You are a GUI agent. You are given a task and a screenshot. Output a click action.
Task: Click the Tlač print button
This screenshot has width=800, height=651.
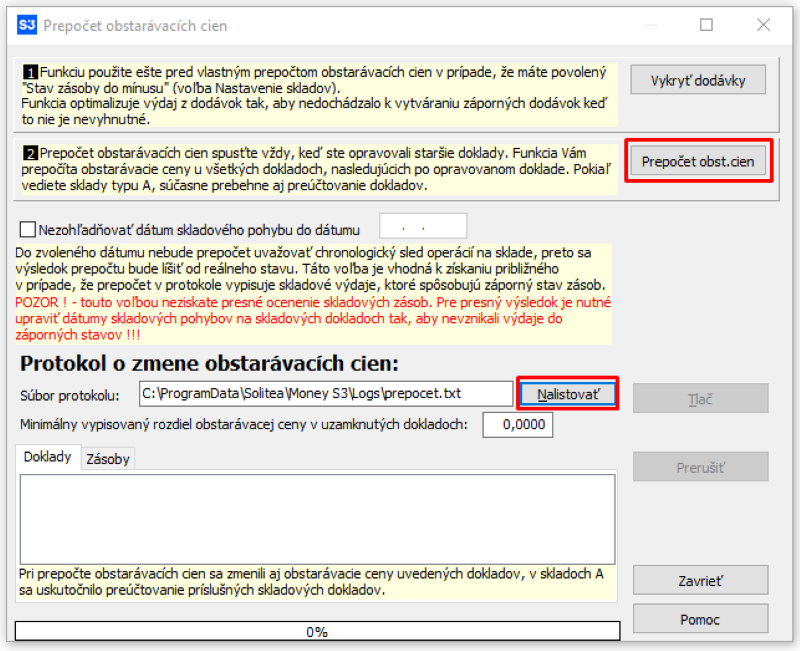coord(700,398)
